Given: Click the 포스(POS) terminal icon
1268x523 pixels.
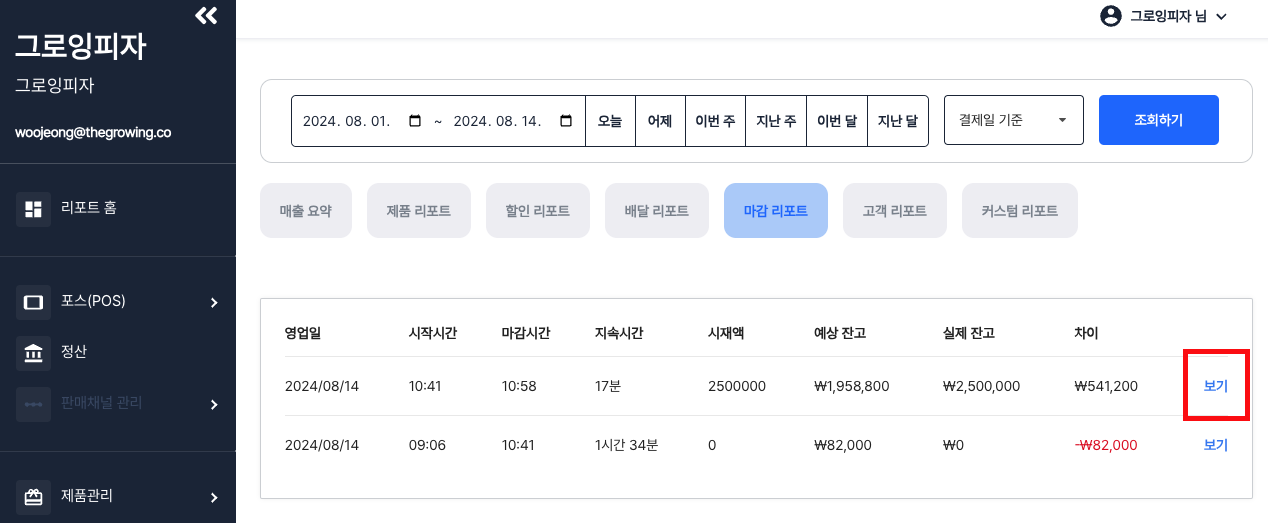Looking at the screenshot, I should [33, 302].
